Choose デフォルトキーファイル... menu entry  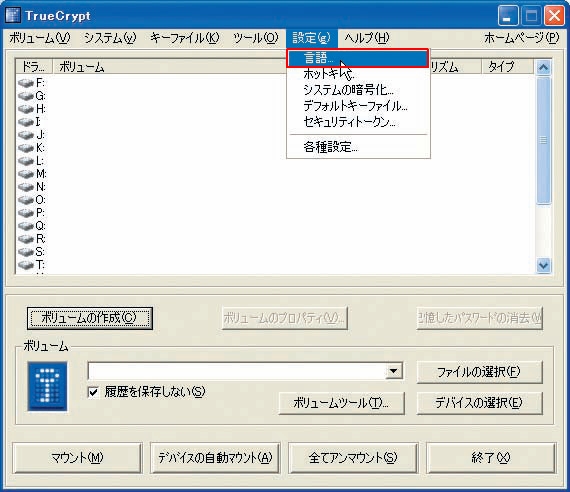click(358, 106)
